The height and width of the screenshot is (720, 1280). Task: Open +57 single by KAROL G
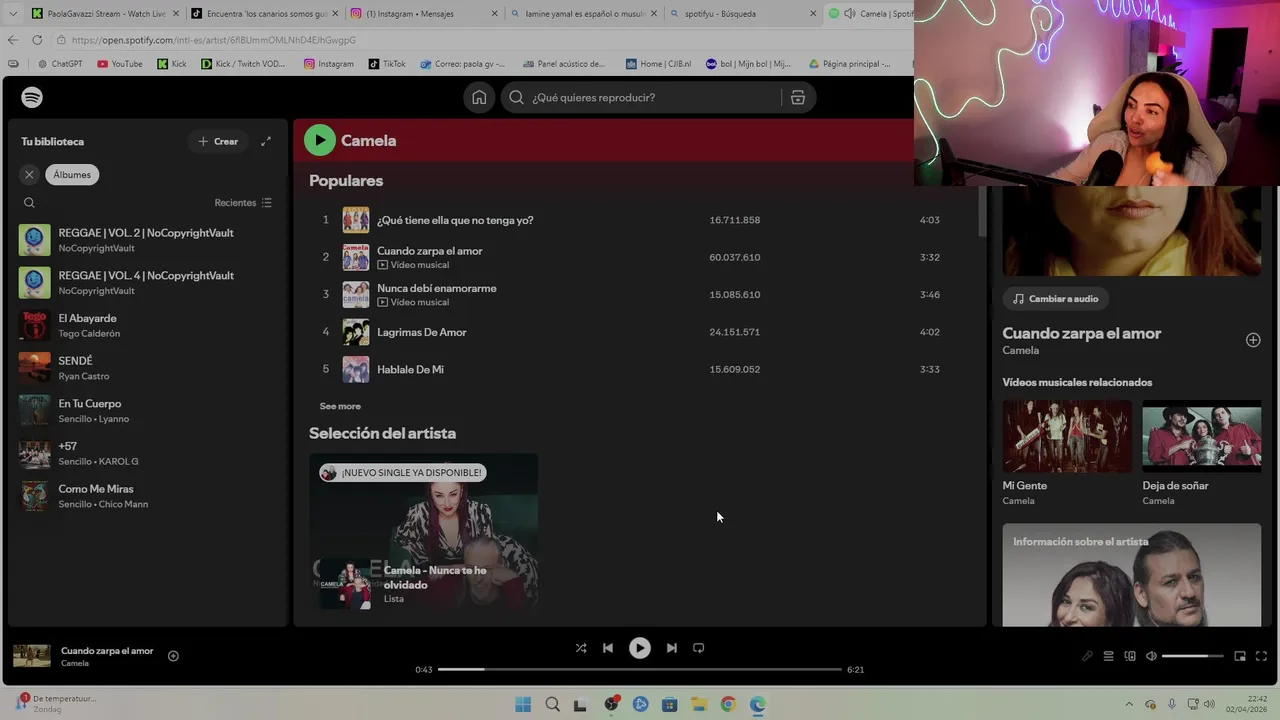tap(148, 453)
